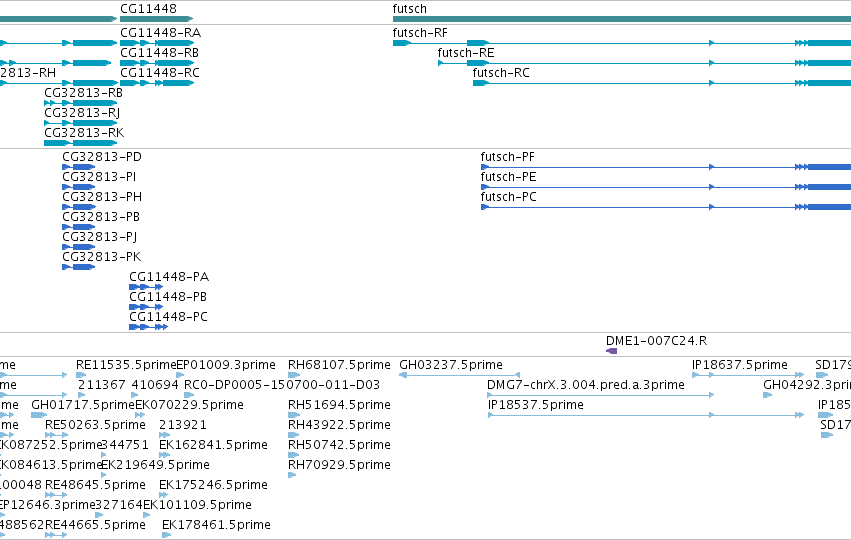Open the futsch-PC protein label
851x540 pixels.
pyautogui.click(x=509, y=197)
